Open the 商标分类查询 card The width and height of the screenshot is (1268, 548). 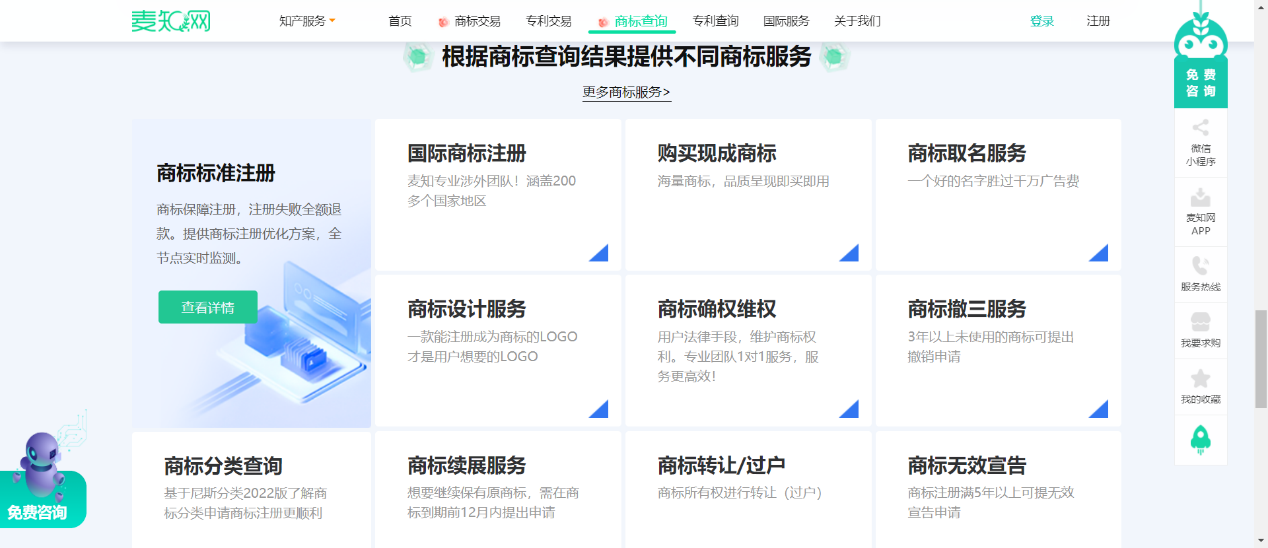click(x=251, y=490)
